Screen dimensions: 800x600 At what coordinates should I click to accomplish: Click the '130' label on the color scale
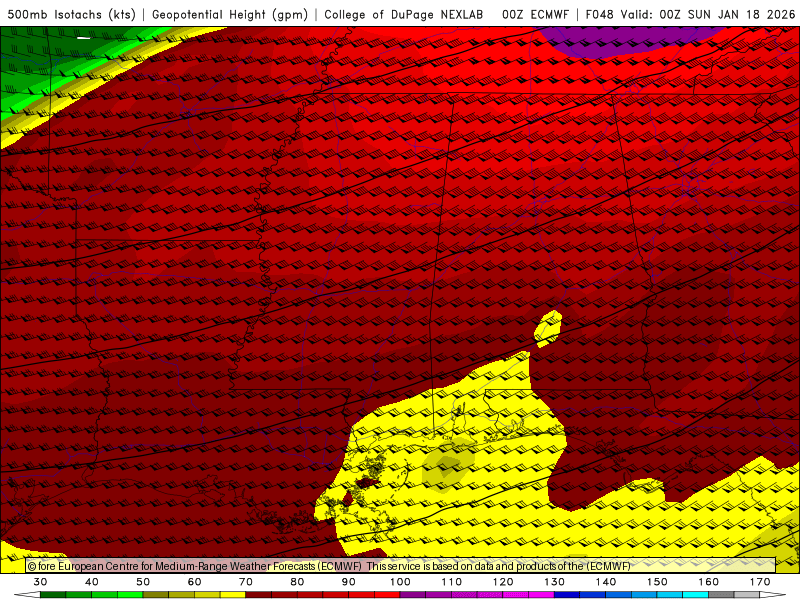pyautogui.click(x=554, y=582)
